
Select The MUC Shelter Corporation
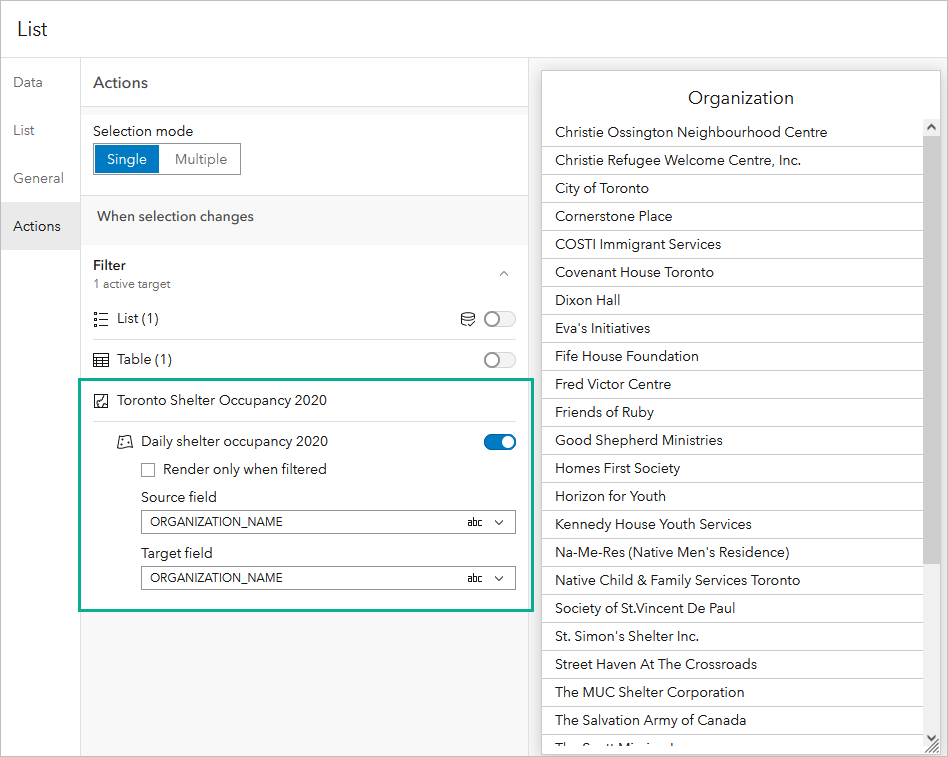[732, 693]
